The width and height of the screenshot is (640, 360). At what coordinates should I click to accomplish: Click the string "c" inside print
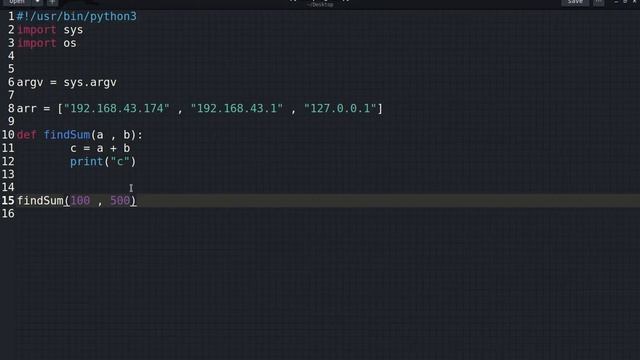(x=120, y=162)
